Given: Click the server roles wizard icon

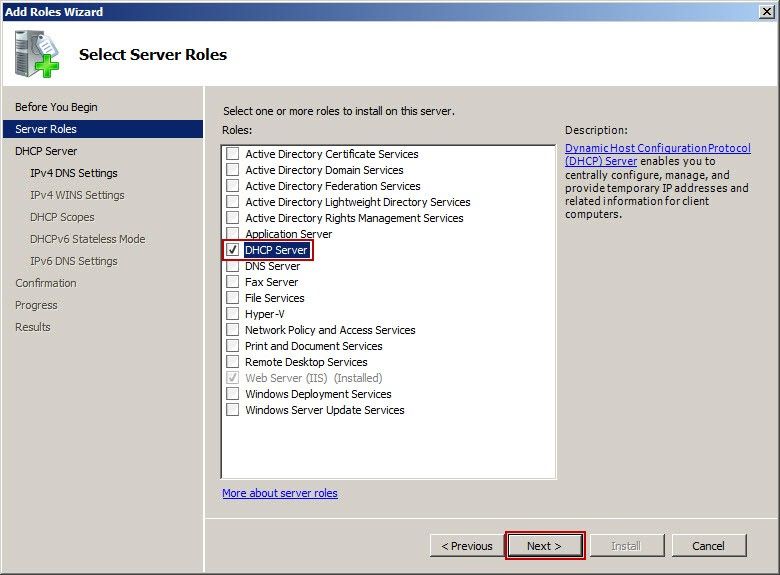Looking at the screenshot, I should pyautogui.click(x=37, y=54).
